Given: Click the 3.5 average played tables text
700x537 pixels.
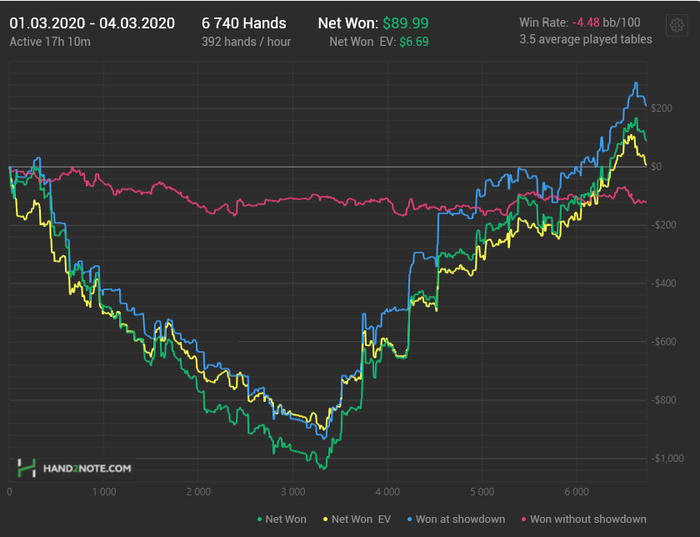Looking at the screenshot, I should pos(585,39).
